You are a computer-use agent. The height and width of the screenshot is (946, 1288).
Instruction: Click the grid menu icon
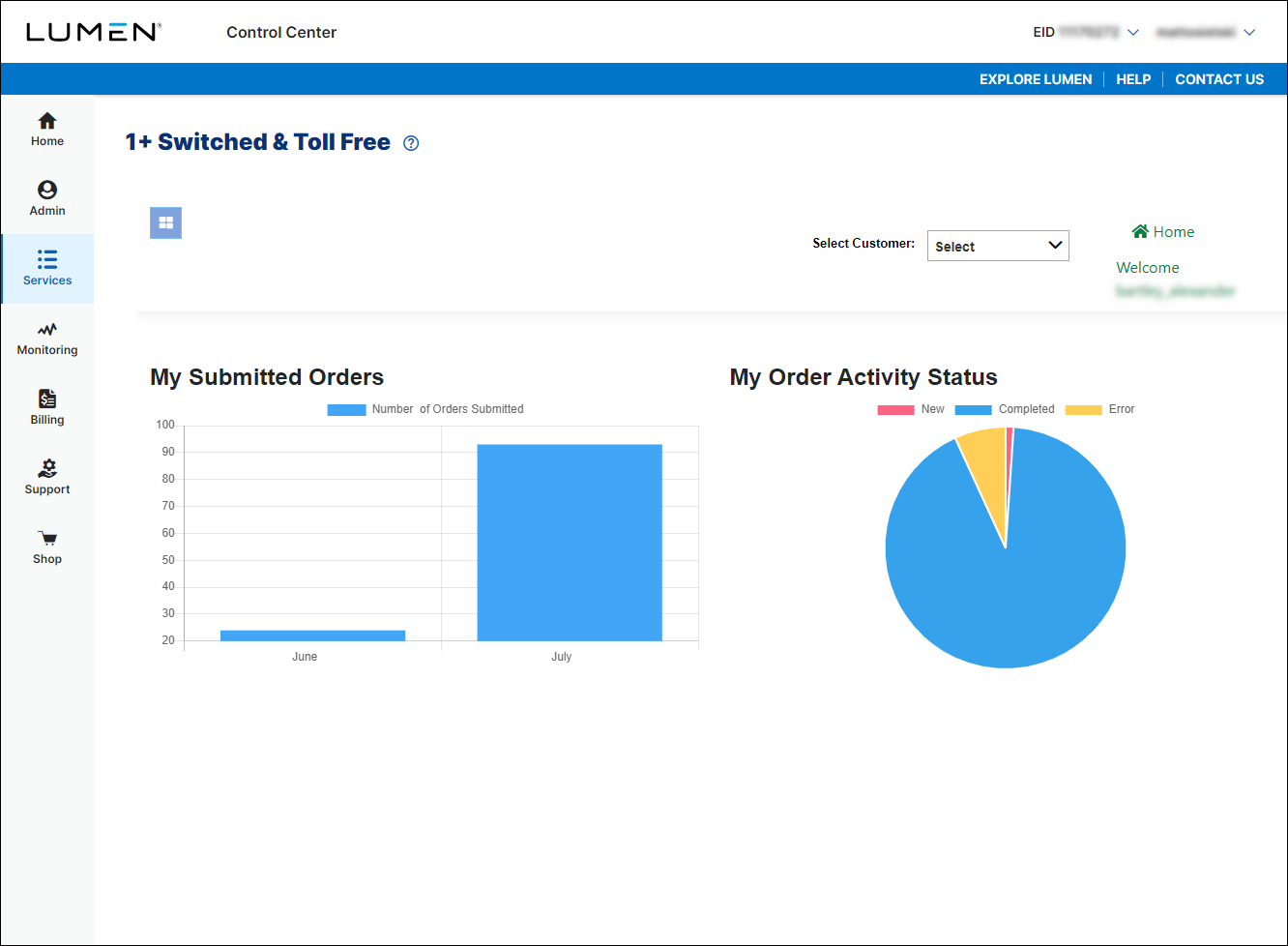coord(165,223)
